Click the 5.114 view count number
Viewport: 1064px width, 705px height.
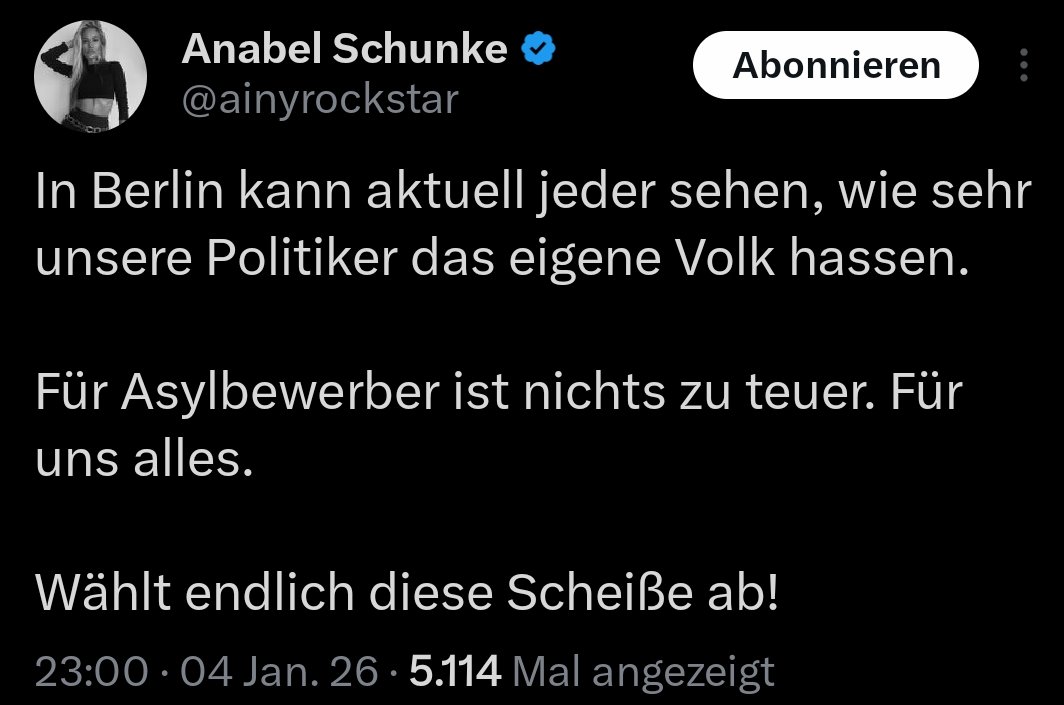tap(455, 671)
